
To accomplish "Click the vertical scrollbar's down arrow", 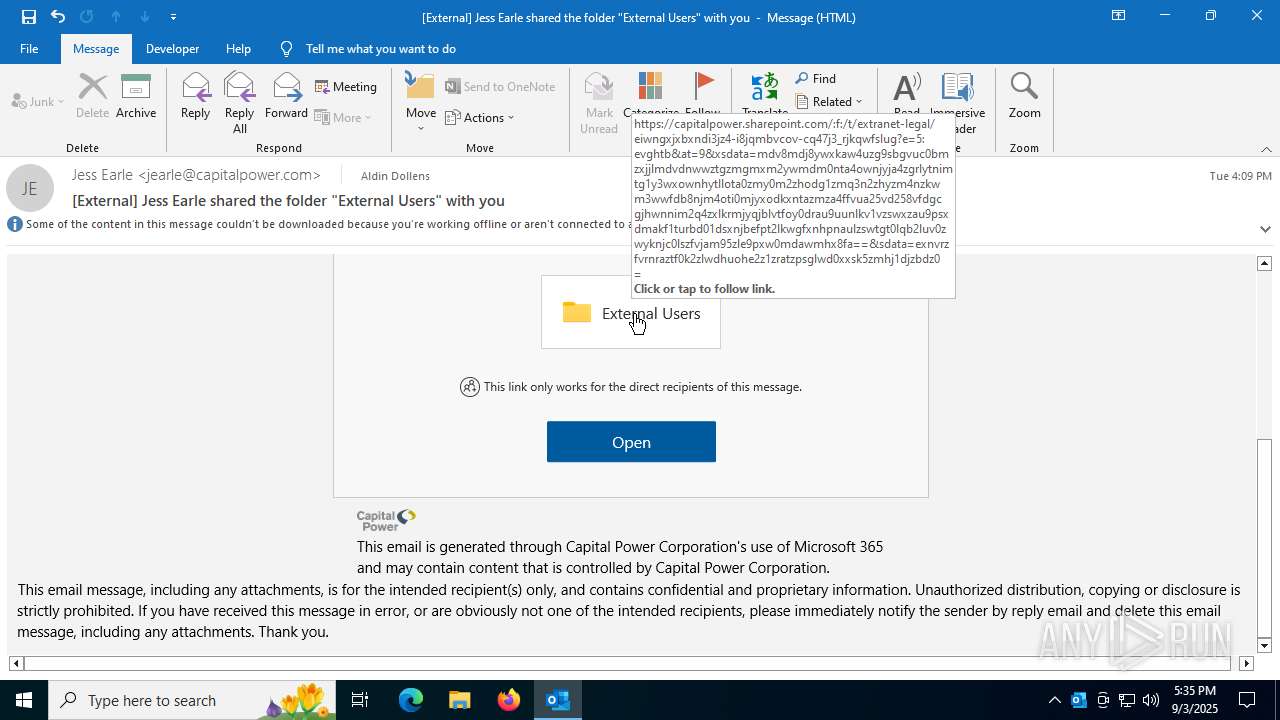I will point(1264,646).
